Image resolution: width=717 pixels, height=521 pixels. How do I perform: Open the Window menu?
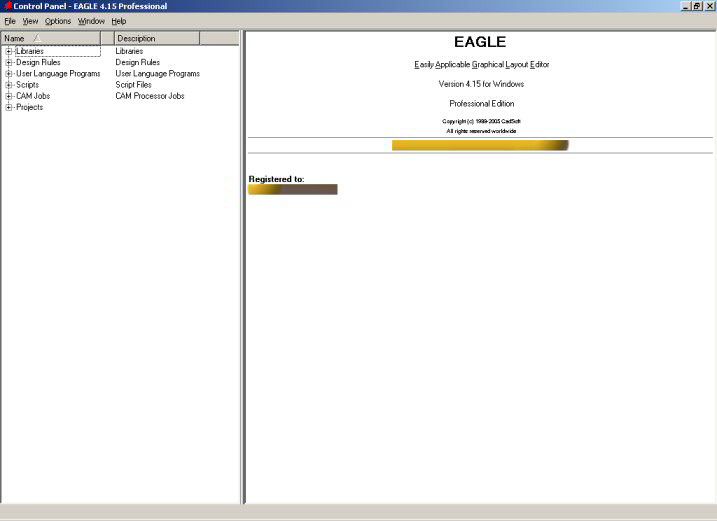91,21
